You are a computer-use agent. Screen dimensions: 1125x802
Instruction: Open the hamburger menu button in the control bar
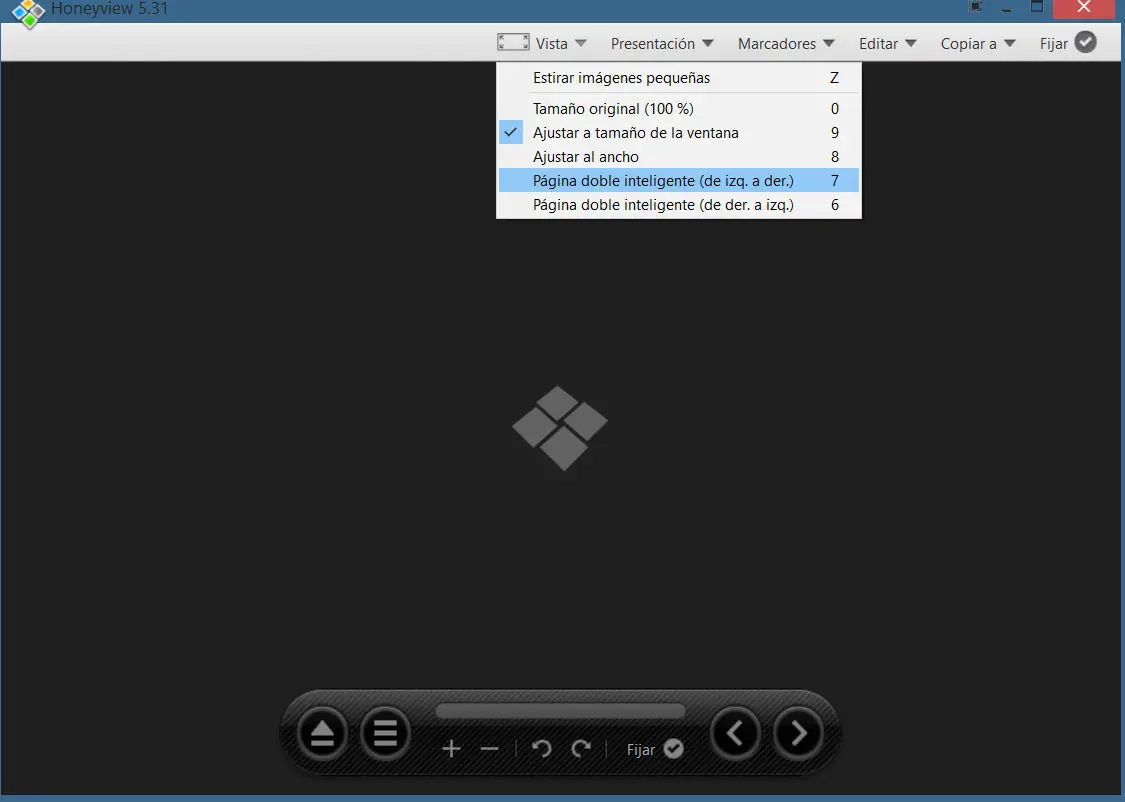click(385, 733)
